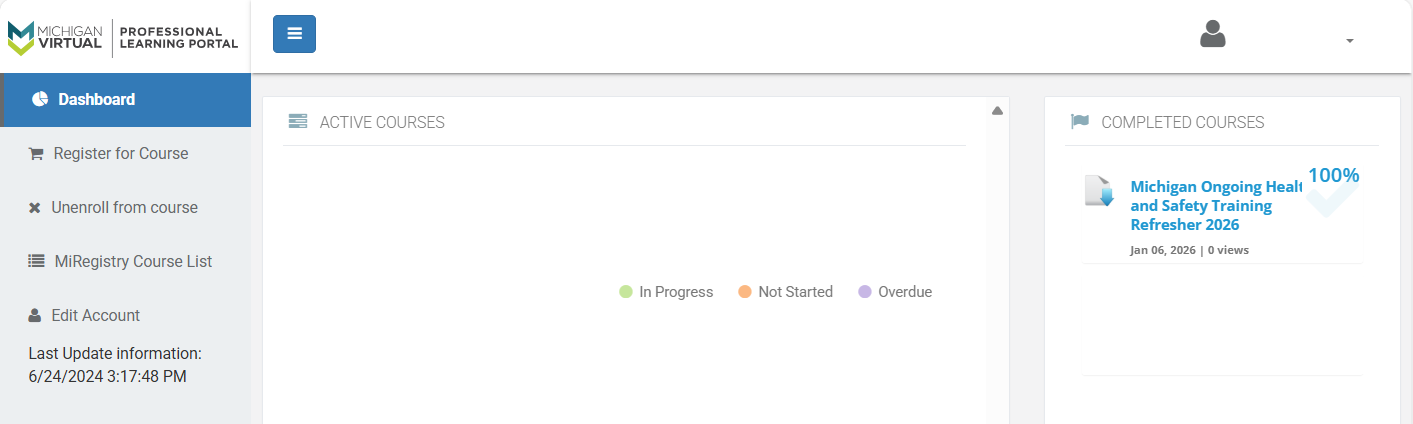
Task: Click the Dashboard pie chart icon
Action: [x=40, y=99]
